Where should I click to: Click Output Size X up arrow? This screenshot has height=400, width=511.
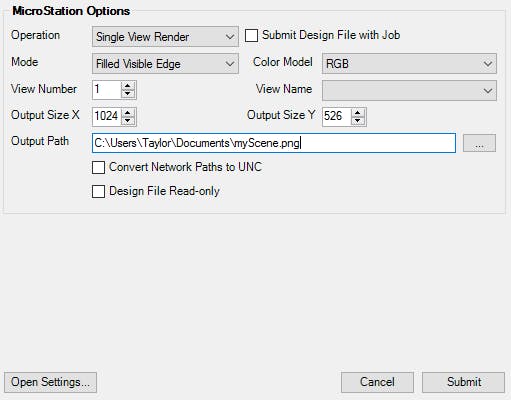click(x=128, y=112)
